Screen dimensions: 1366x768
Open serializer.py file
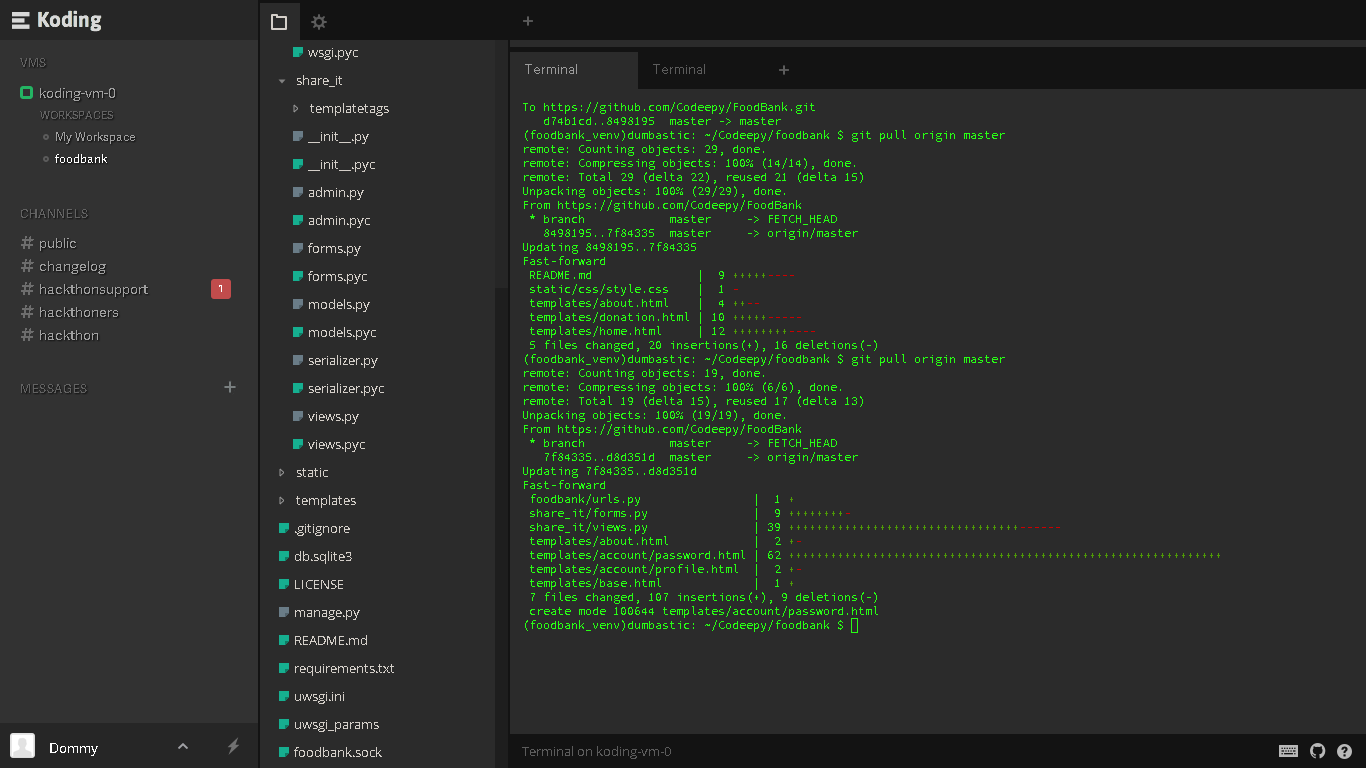(343, 360)
